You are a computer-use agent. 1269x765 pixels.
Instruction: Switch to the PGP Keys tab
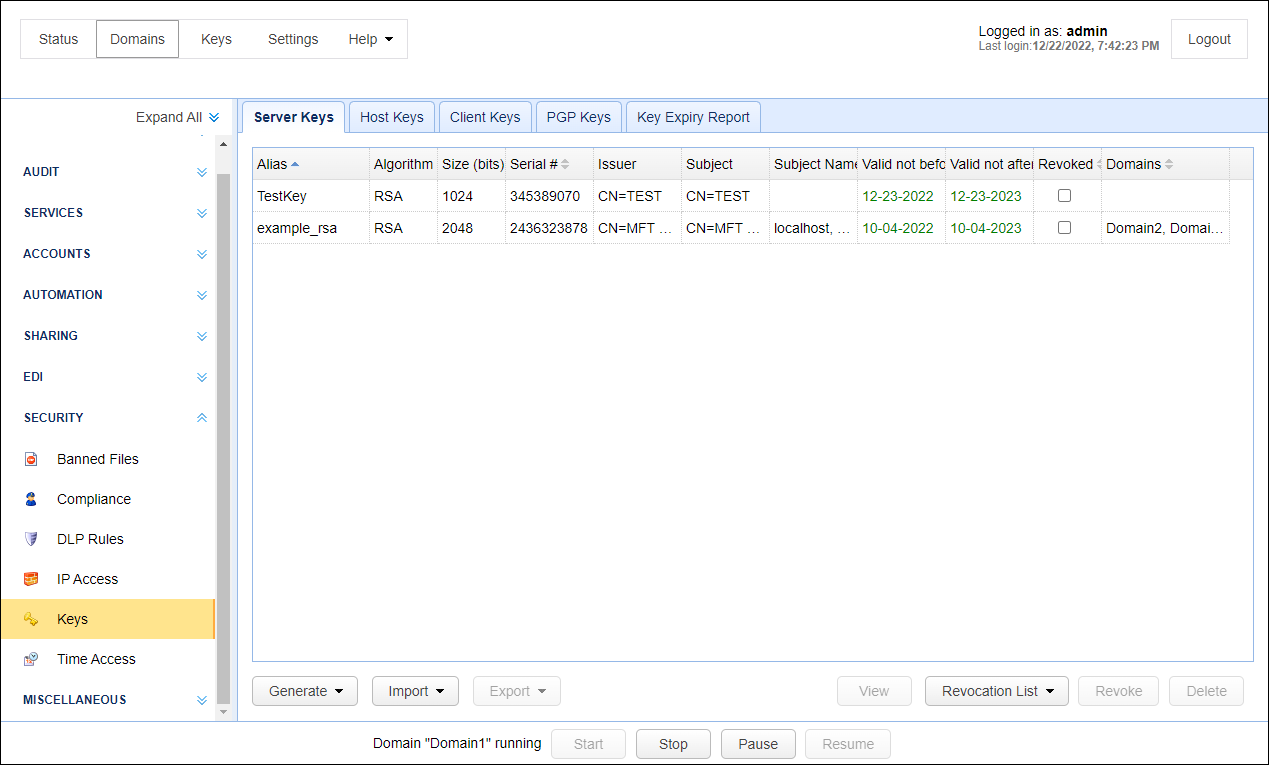[579, 117]
